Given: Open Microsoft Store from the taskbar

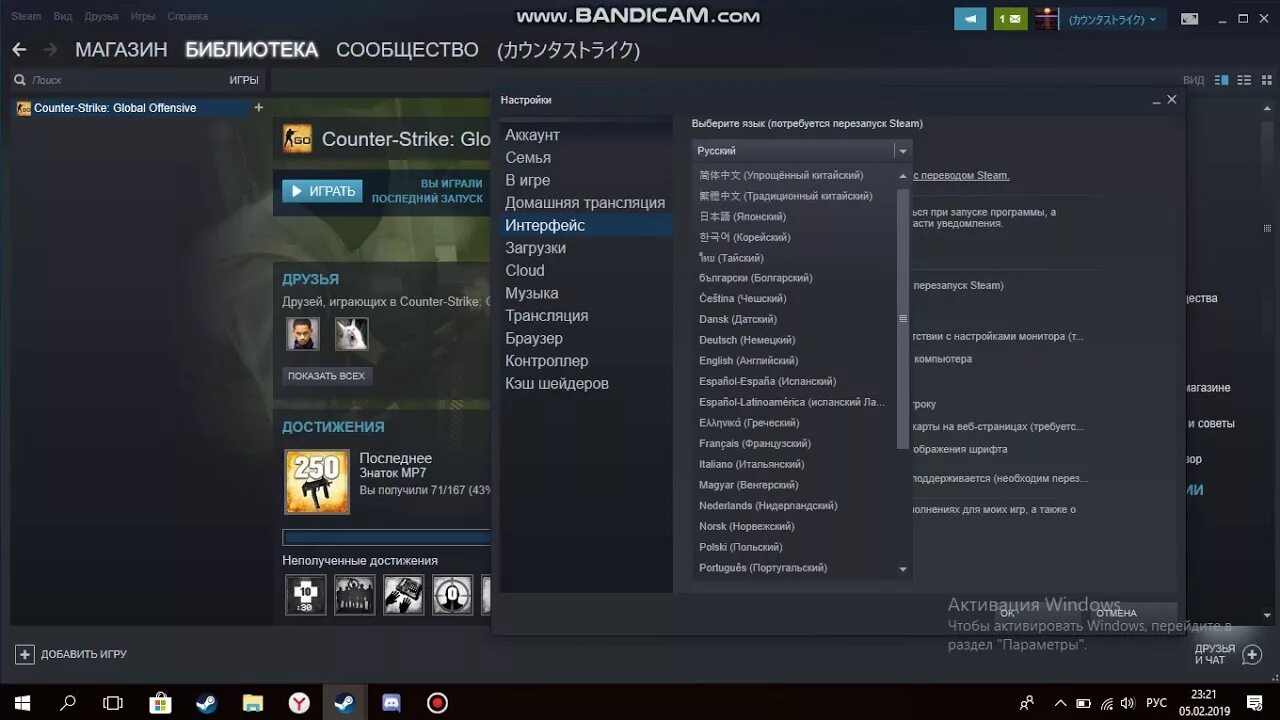Looking at the screenshot, I should click(x=160, y=703).
